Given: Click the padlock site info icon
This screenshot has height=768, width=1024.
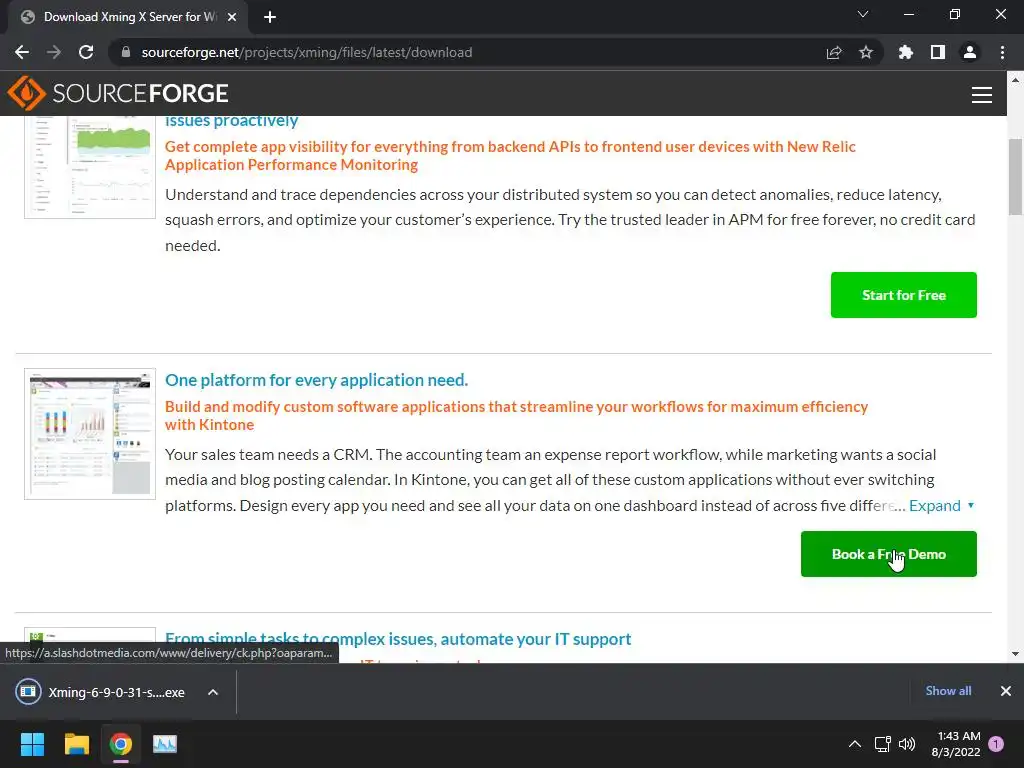Looking at the screenshot, I should pos(126,52).
